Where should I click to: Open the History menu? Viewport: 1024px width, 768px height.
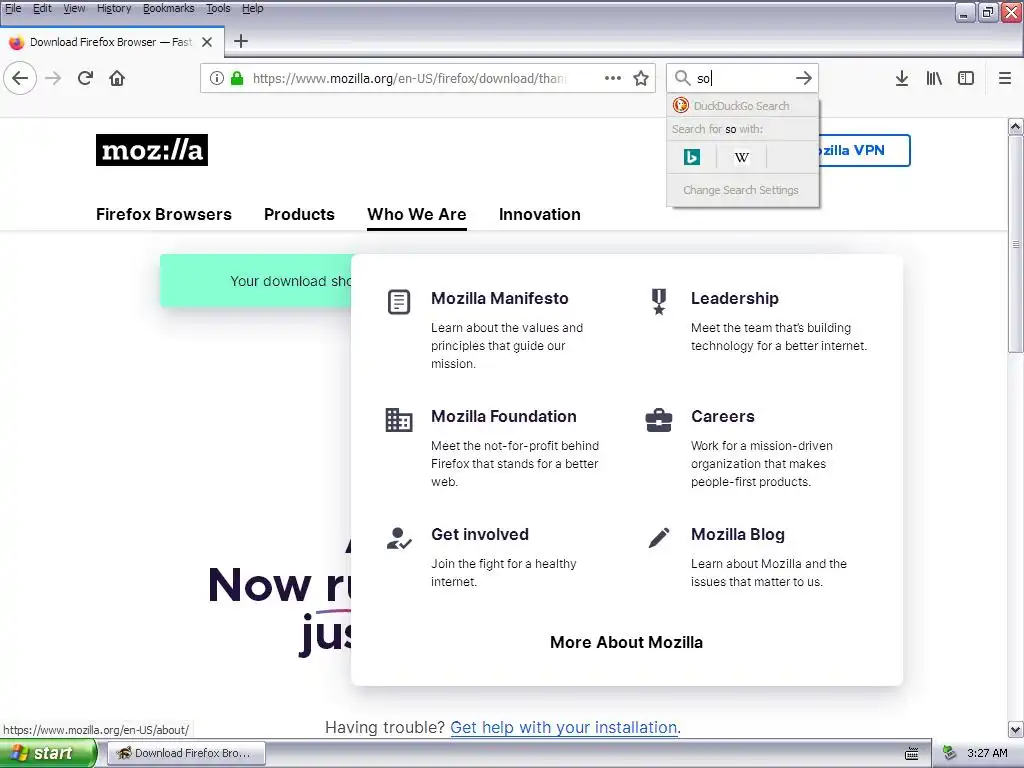(x=114, y=8)
